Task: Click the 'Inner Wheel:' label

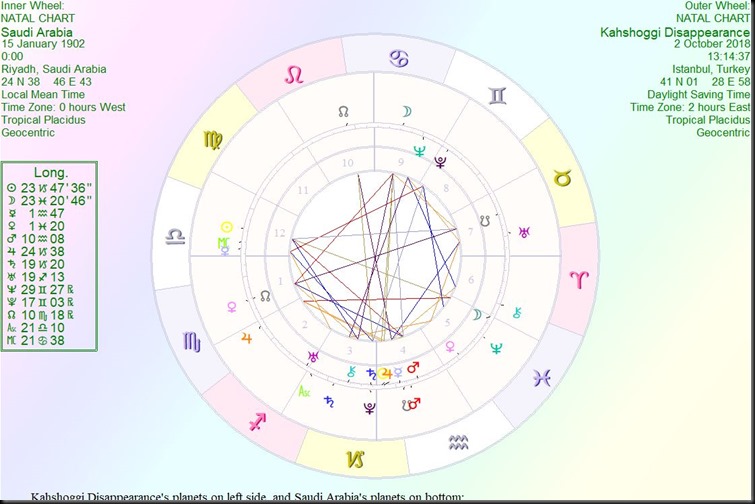Action: coord(33,6)
